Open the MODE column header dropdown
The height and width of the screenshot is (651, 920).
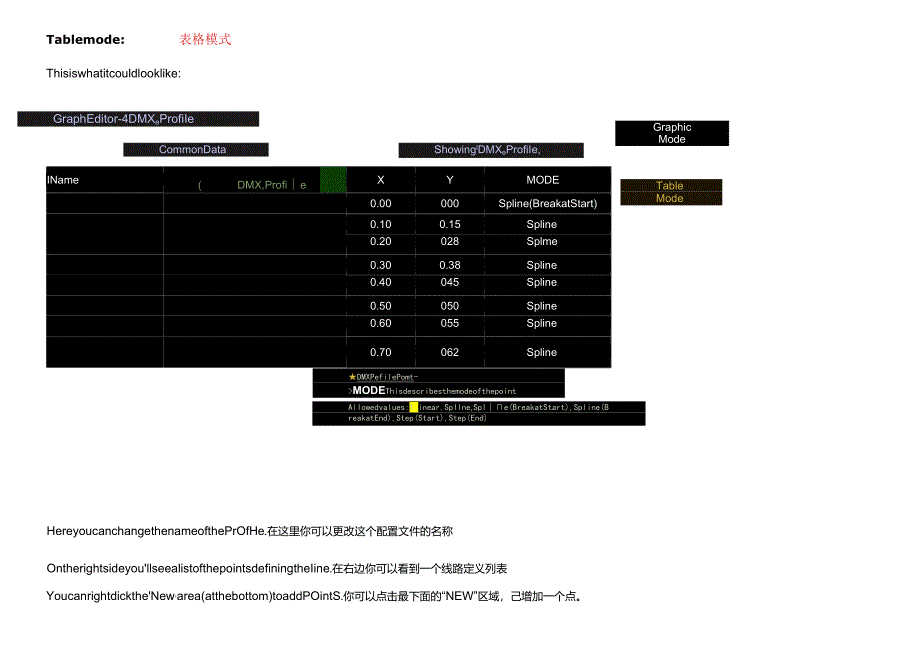(x=541, y=180)
